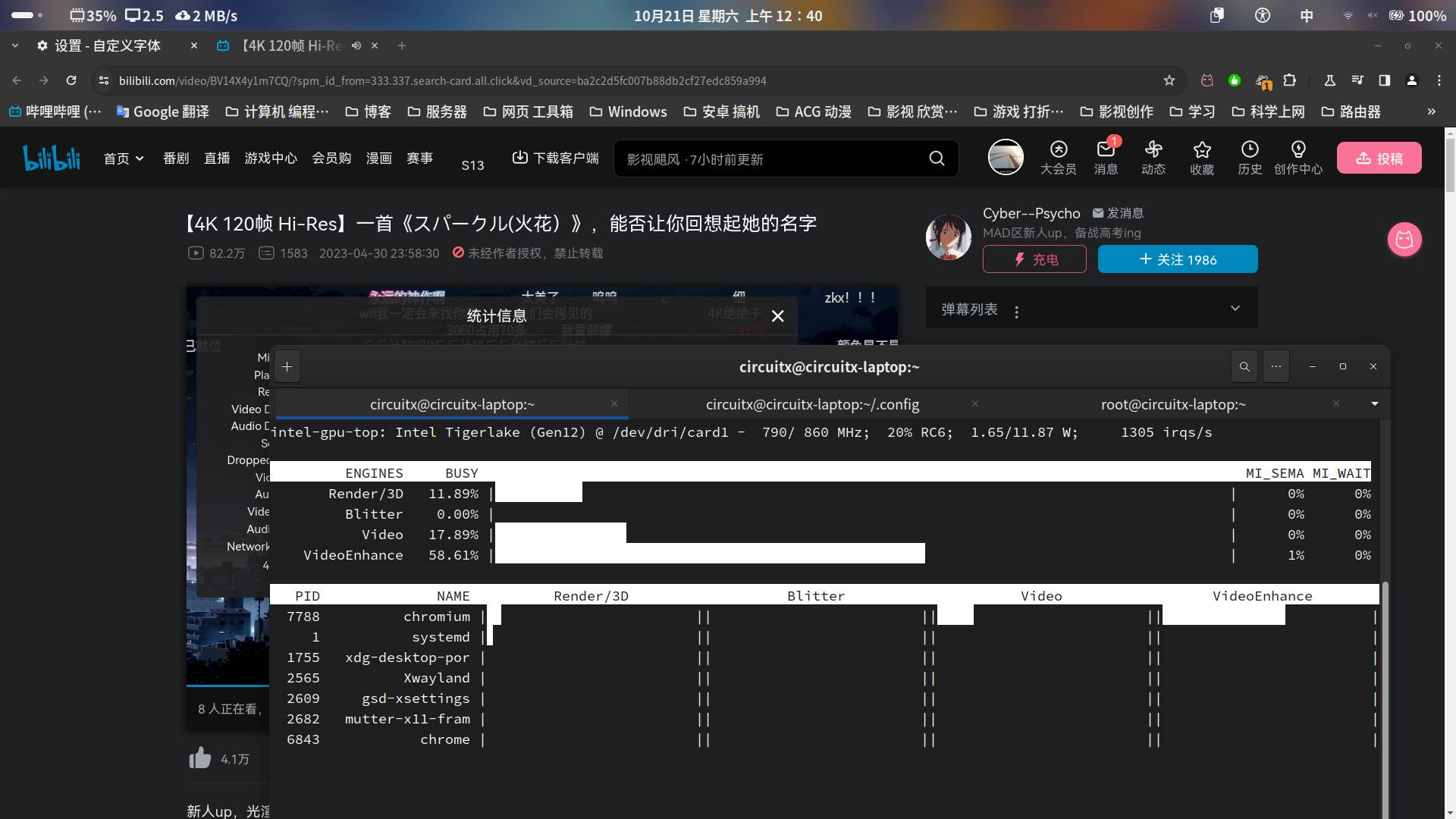The height and width of the screenshot is (819, 1456).
Task: Mute the Bilibili tab audio icon
Action: [x=356, y=46]
